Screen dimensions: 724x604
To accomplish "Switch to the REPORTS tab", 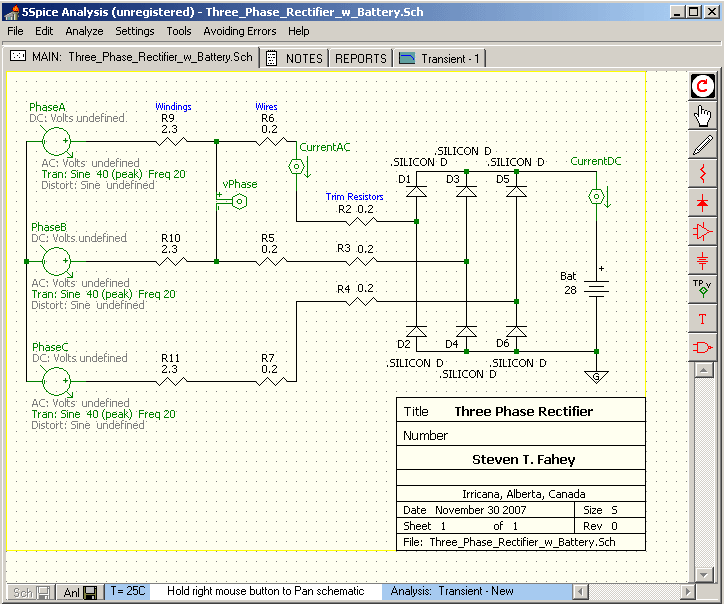I will tap(360, 58).
